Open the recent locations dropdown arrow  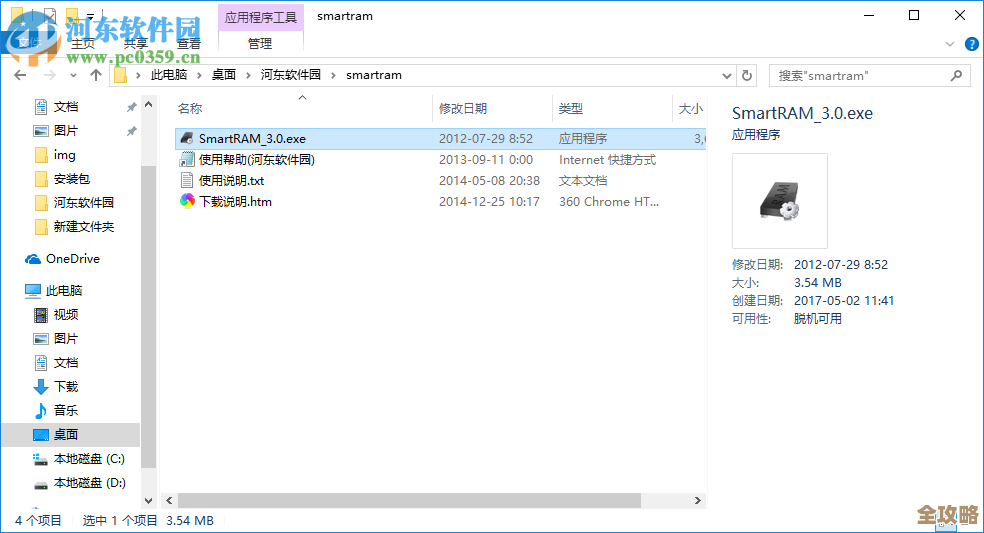coord(73,76)
